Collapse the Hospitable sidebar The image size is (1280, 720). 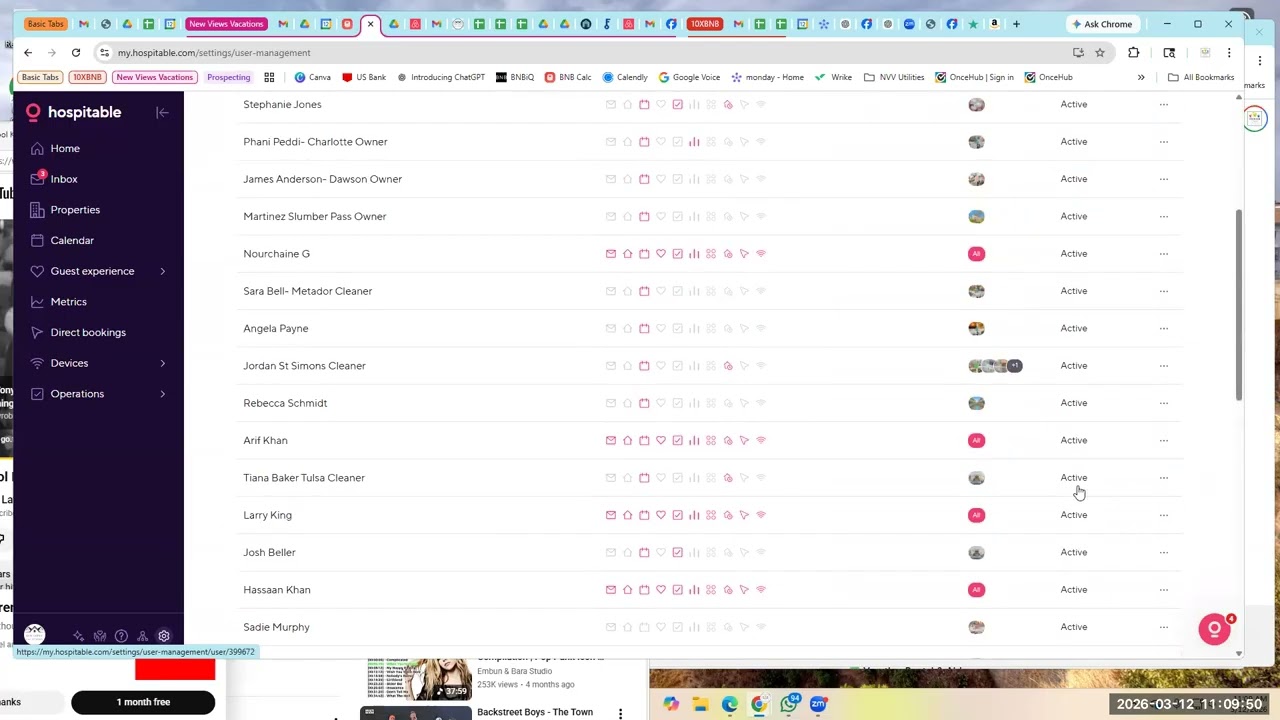pyautogui.click(x=162, y=113)
